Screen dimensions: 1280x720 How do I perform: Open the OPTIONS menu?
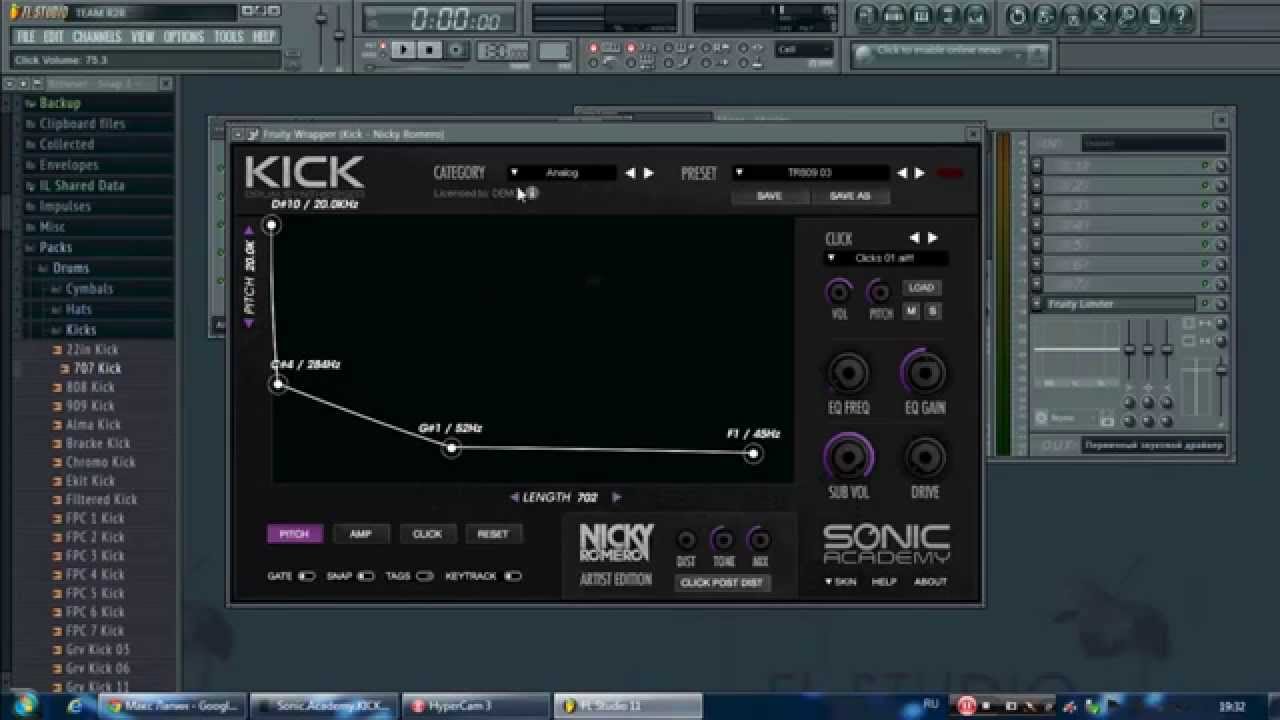[x=184, y=37]
